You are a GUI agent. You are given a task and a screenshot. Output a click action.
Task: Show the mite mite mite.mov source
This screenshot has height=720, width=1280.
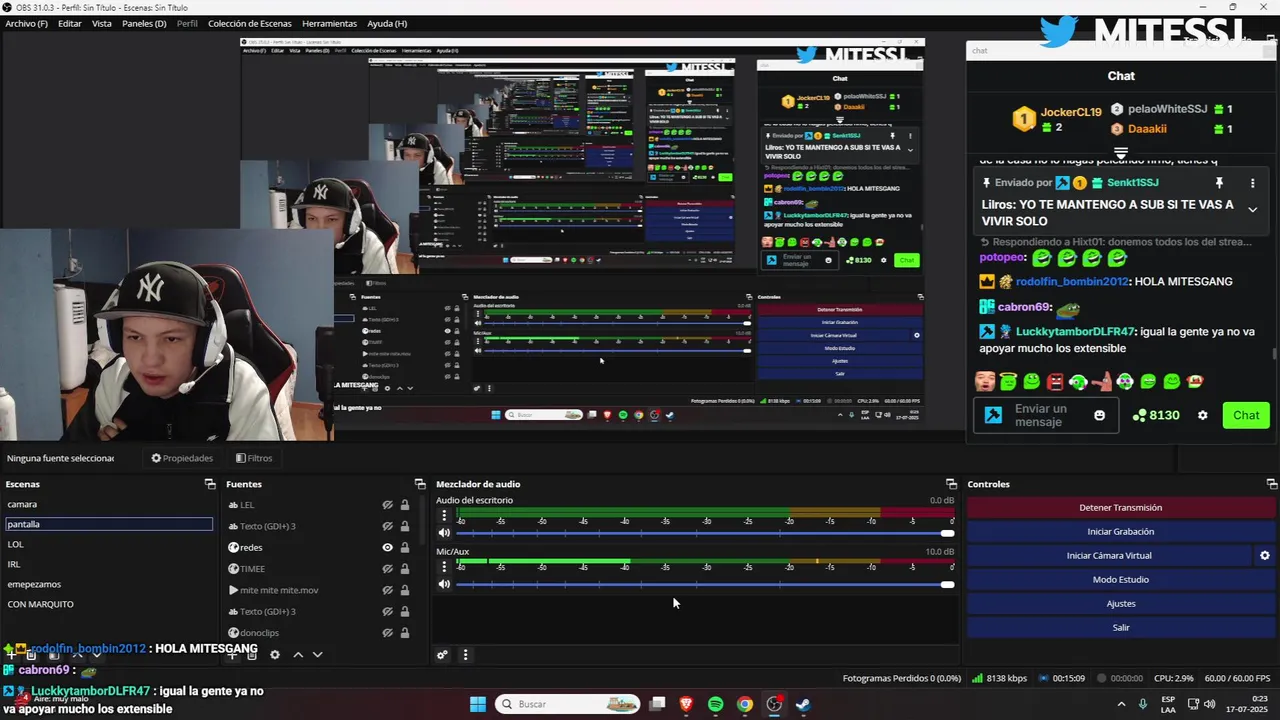click(x=387, y=590)
